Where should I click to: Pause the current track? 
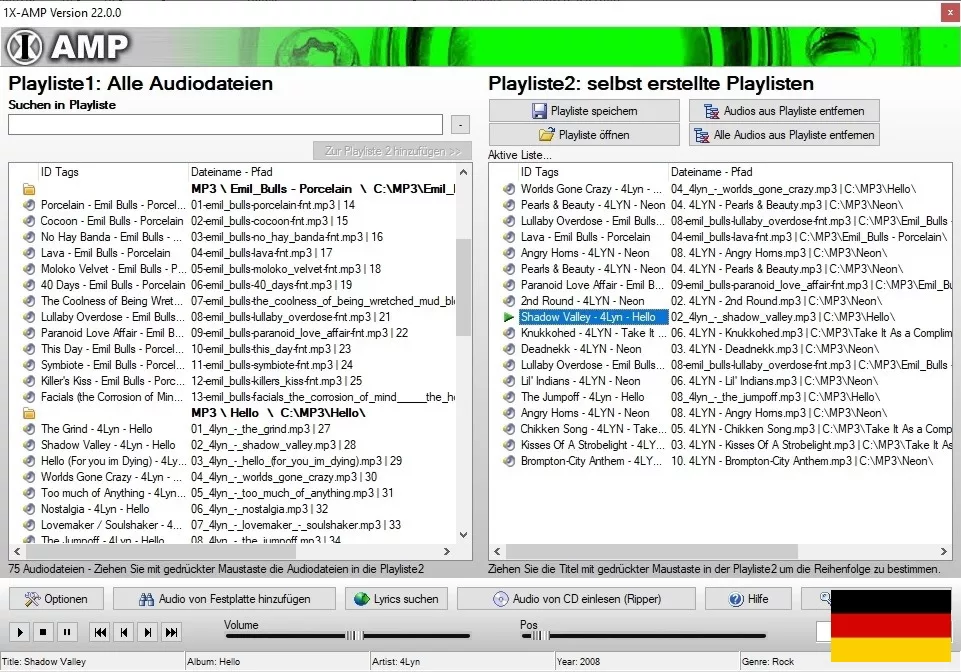(x=67, y=632)
